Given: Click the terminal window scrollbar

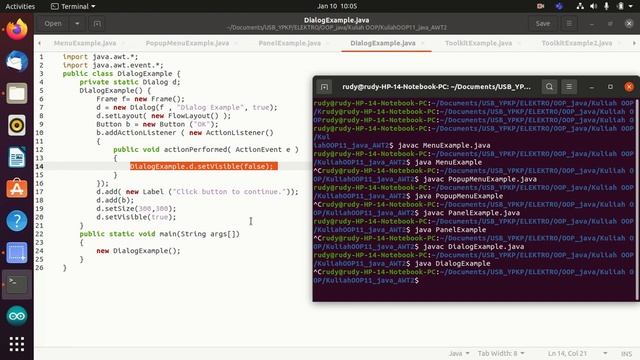Looking at the screenshot, I should pos(637,200).
